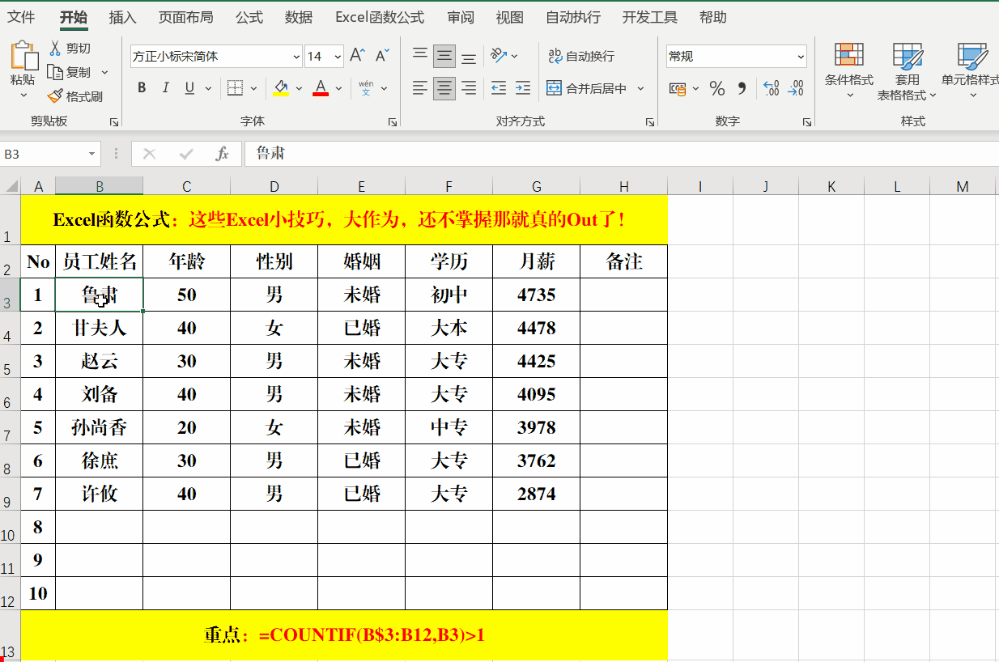The width and height of the screenshot is (999, 662).
Task: Open the phonetic guide wén icon
Action: click(366, 88)
